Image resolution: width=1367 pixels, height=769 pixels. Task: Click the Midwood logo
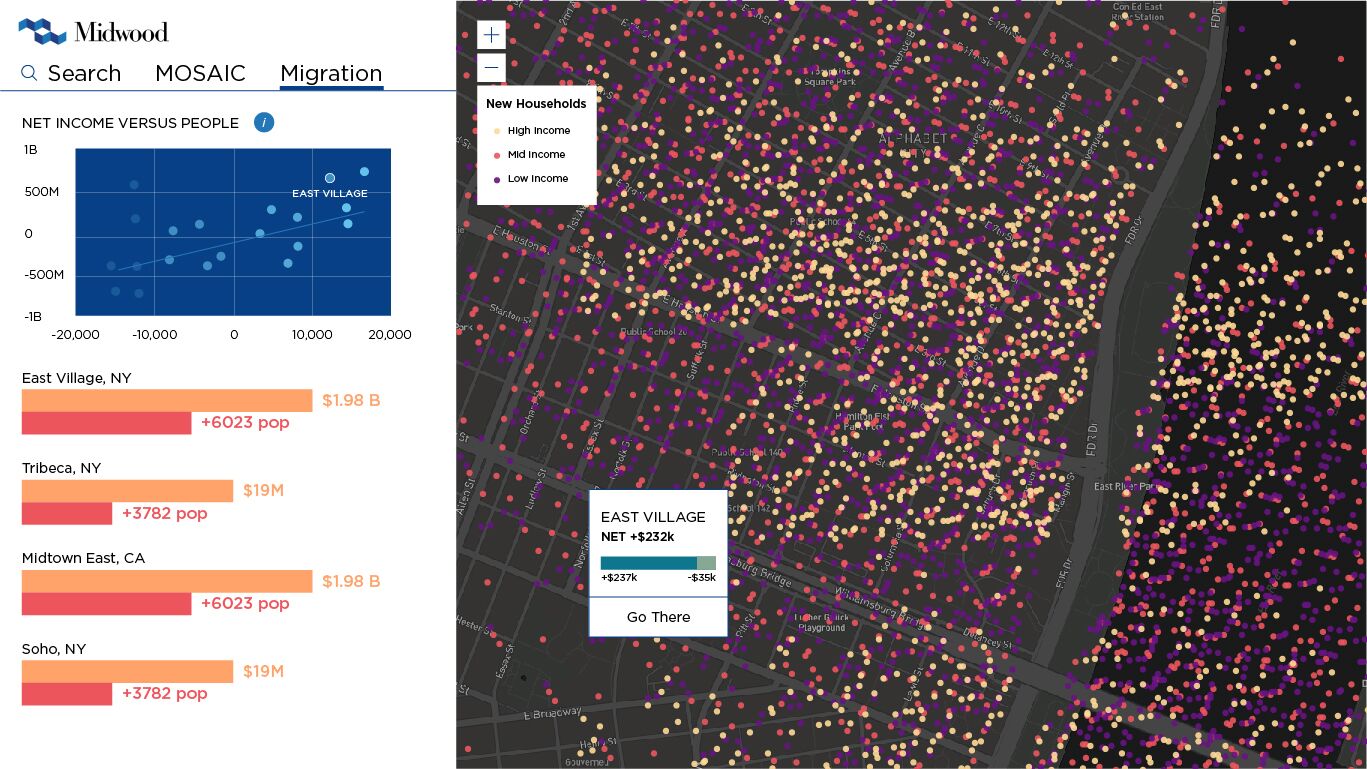click(93, 31)
